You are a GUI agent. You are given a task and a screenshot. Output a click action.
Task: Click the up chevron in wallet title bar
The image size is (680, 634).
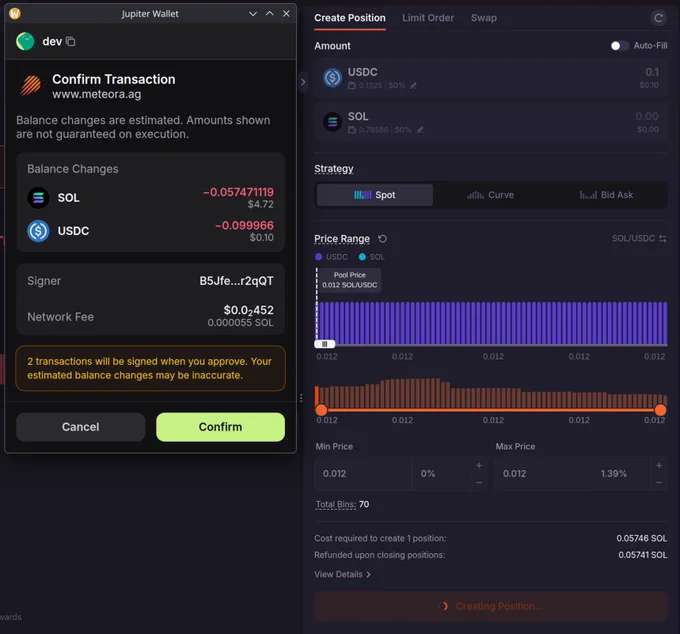(x=270, y=13)
